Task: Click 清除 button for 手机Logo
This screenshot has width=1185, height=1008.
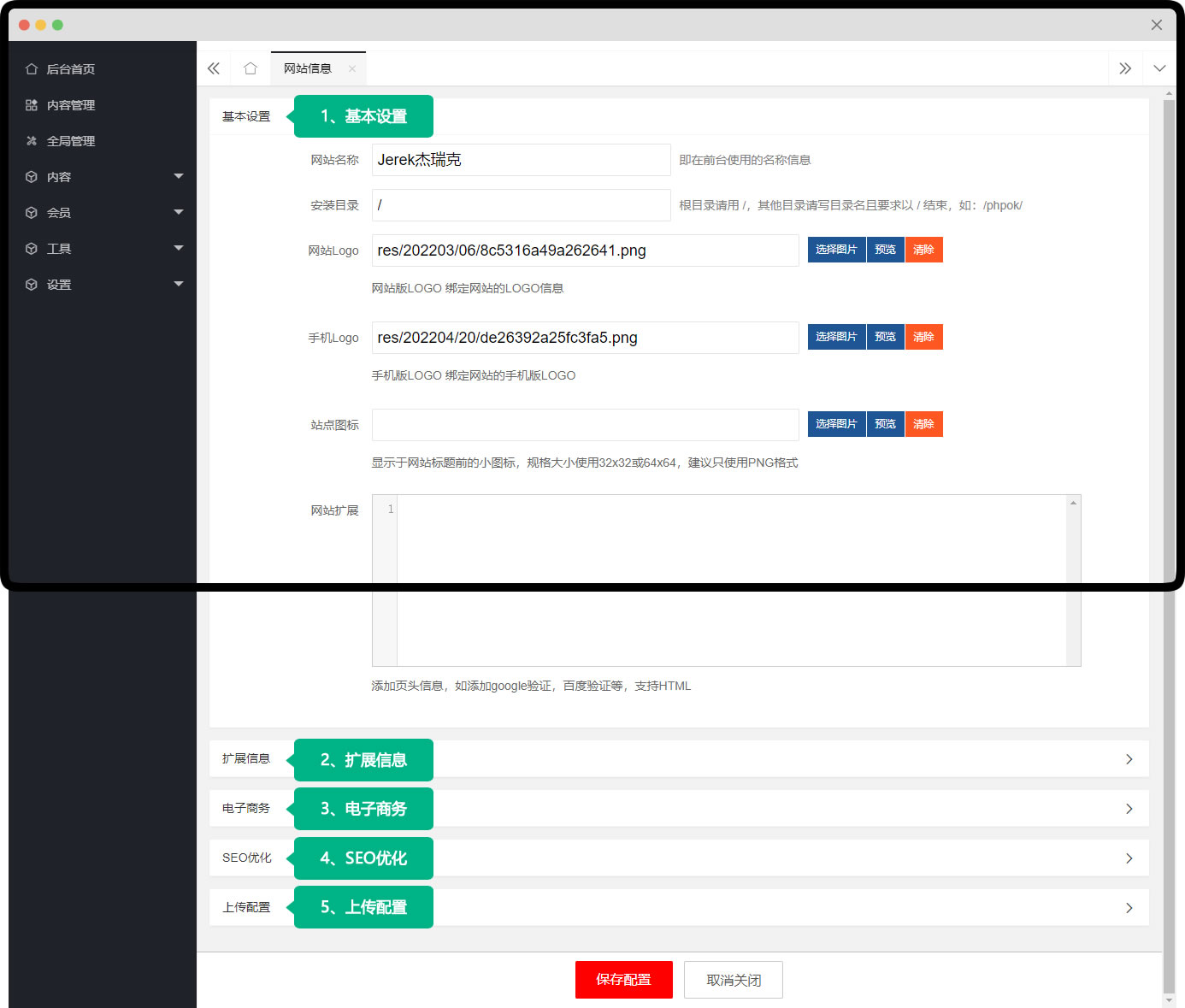Action: [923, 337]
